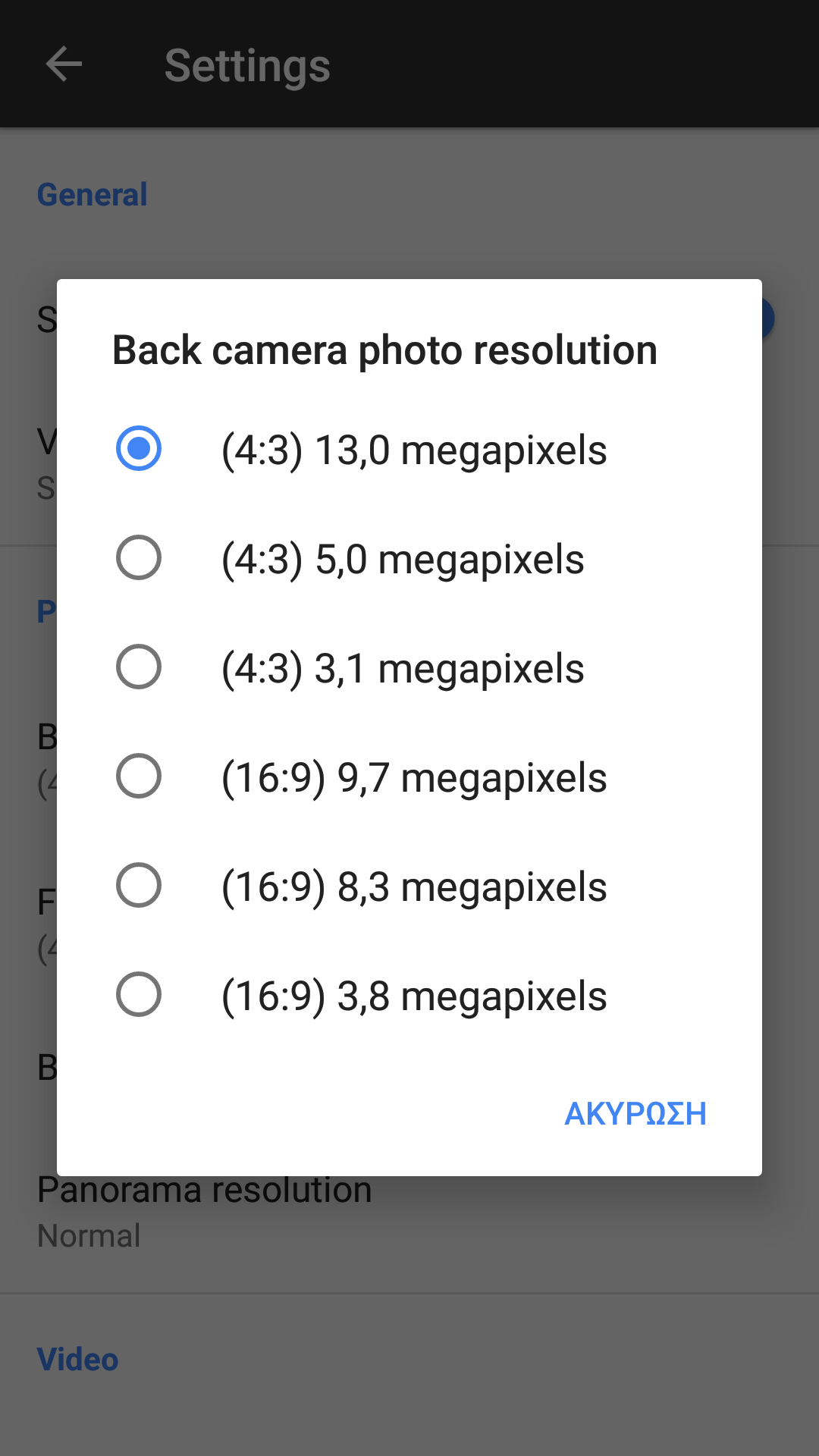Screen dimensions: 819x1456
Task: Toggle the blue switch behind the dialog
Action: click(x=767, y=318)
